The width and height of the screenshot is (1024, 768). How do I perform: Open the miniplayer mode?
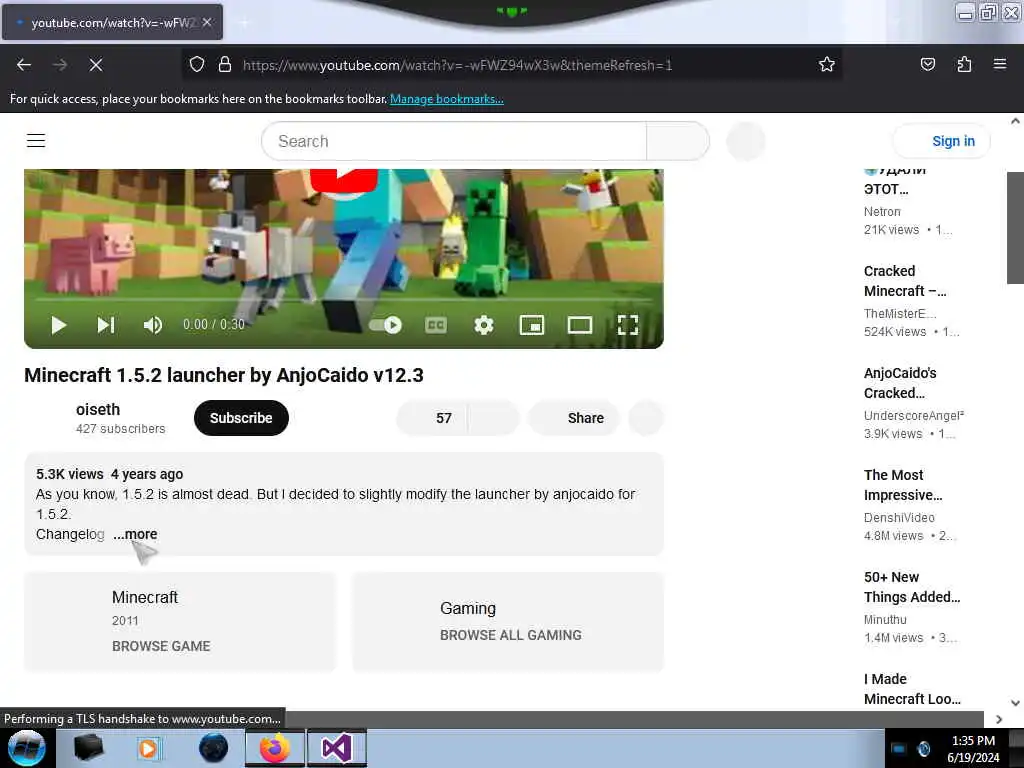[x=532, y=325]
